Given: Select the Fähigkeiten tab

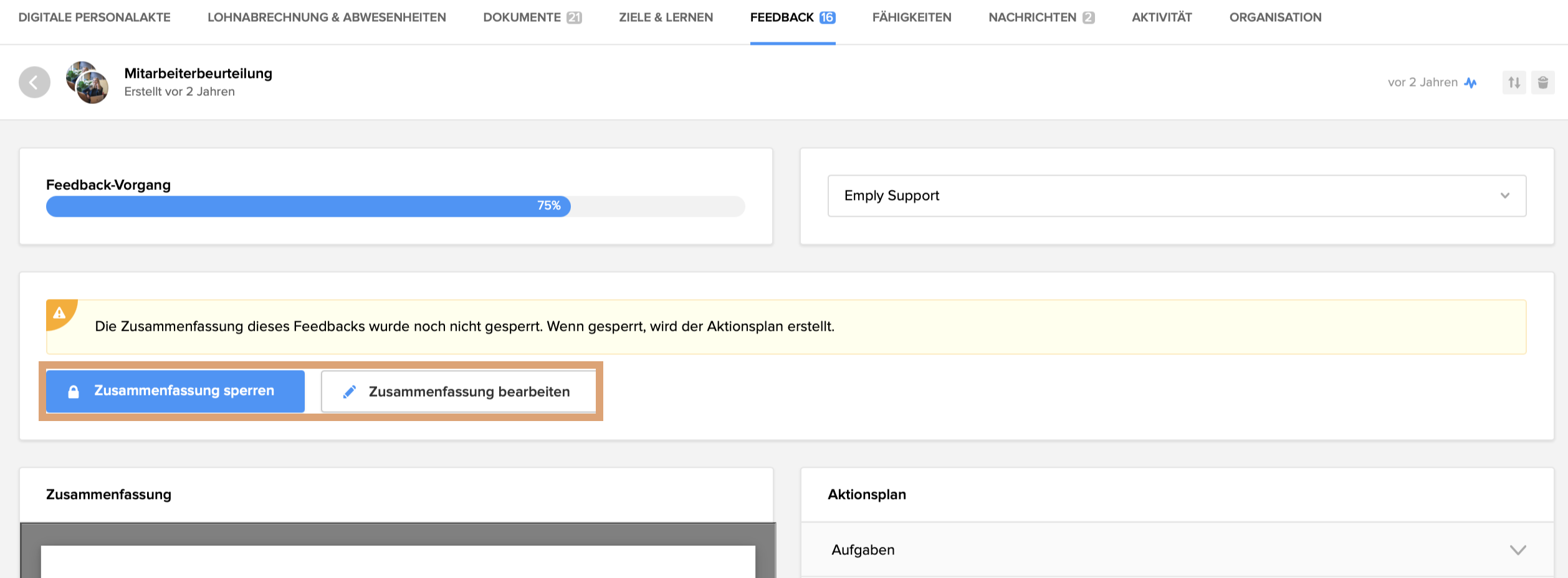Looking at the screenshot, I should coord(911,17).
